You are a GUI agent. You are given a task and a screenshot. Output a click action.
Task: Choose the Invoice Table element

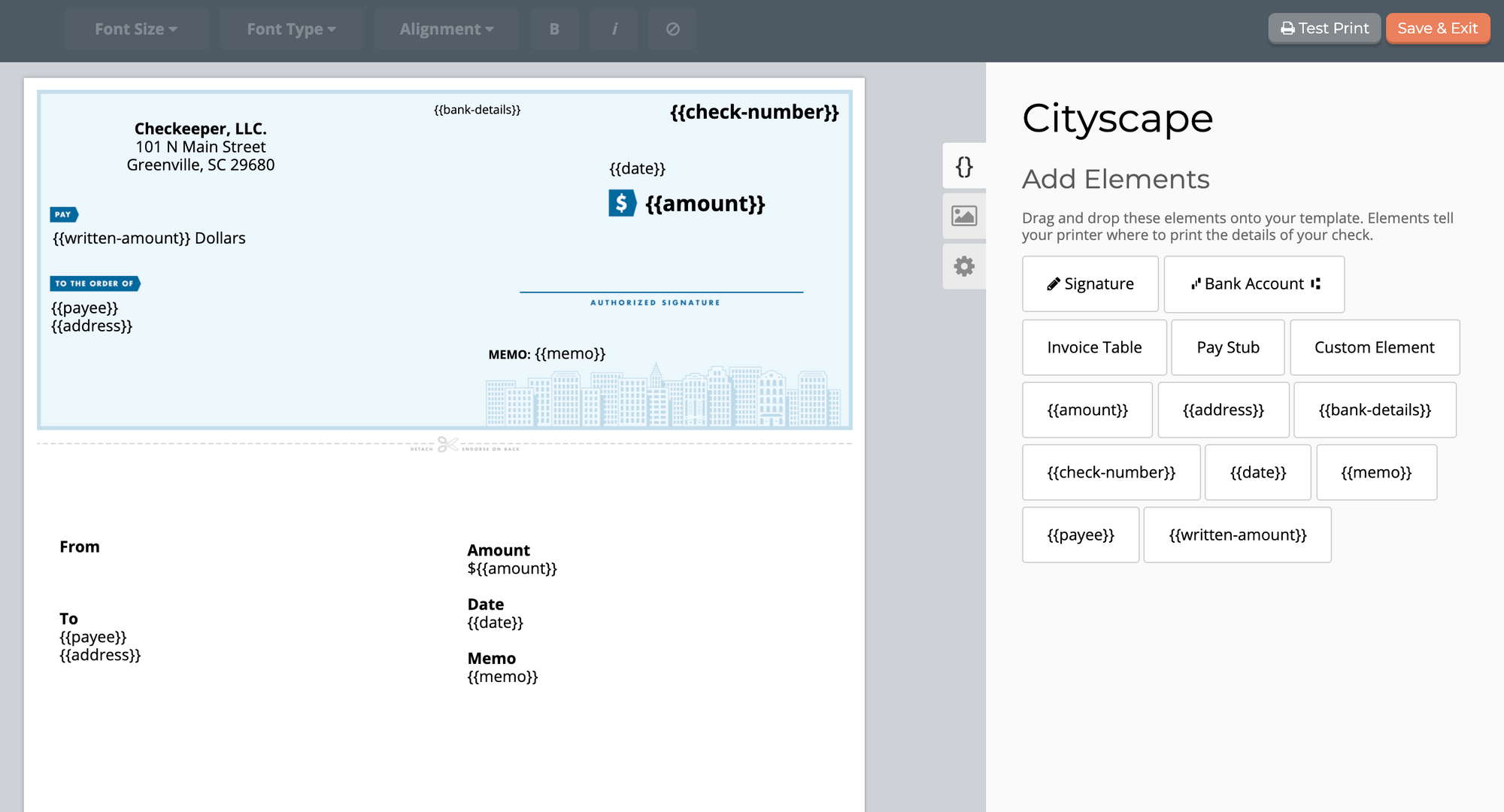coord(1094,347)
